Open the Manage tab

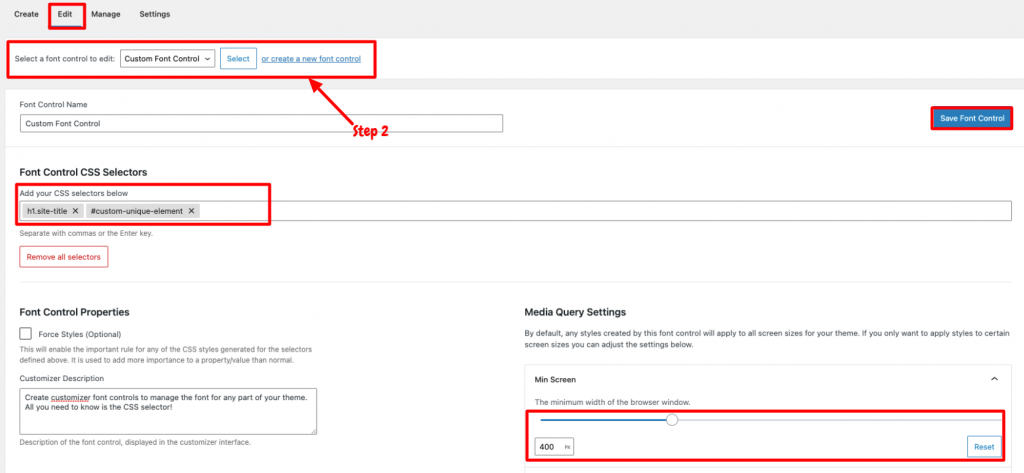(x=106, y=14)
